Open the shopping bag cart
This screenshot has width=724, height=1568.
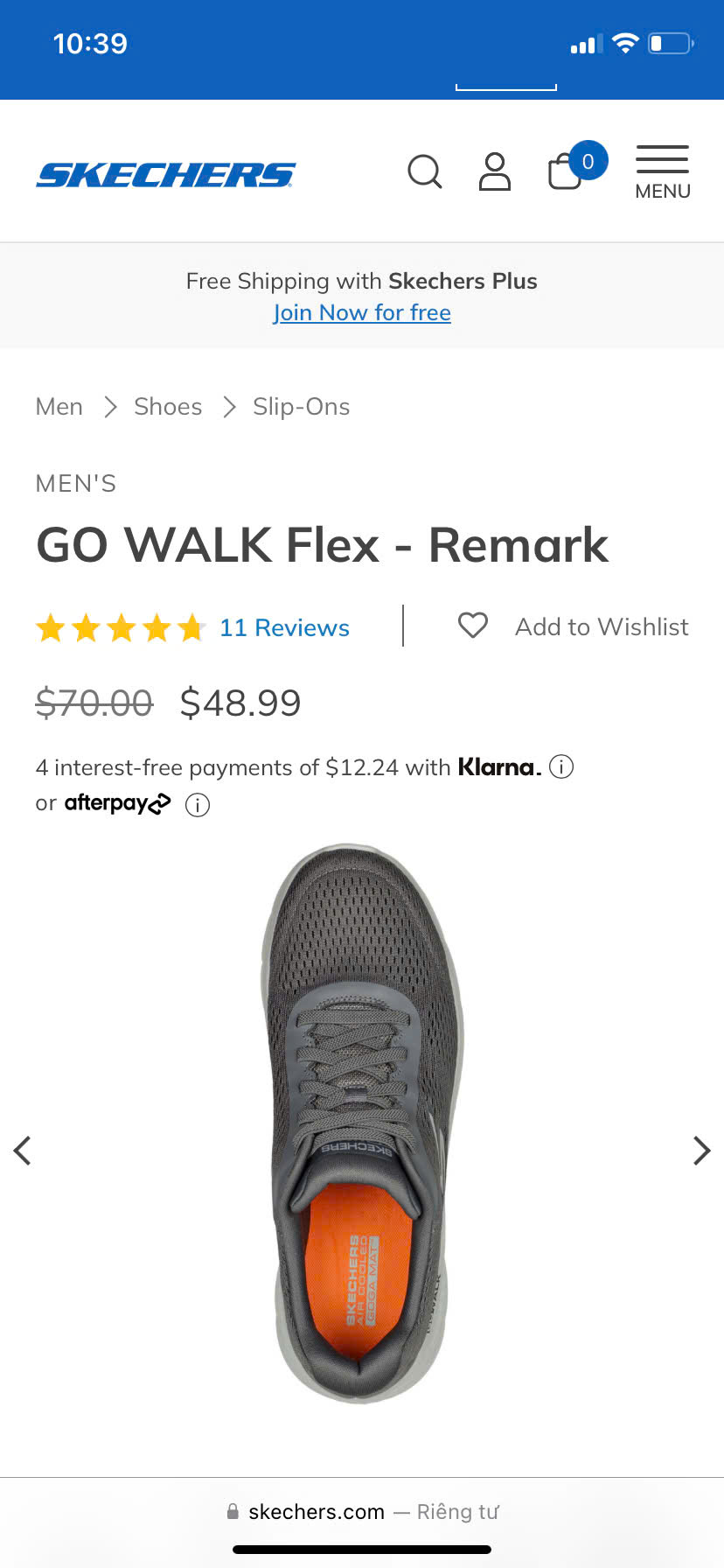(x=566, y=171)
